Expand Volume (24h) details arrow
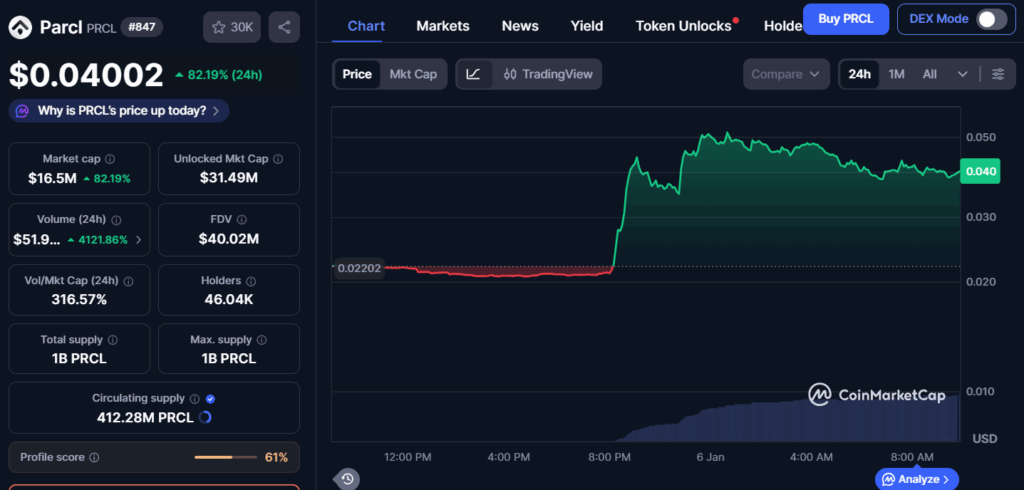The image size is (1024, 490). coord(138,240)
